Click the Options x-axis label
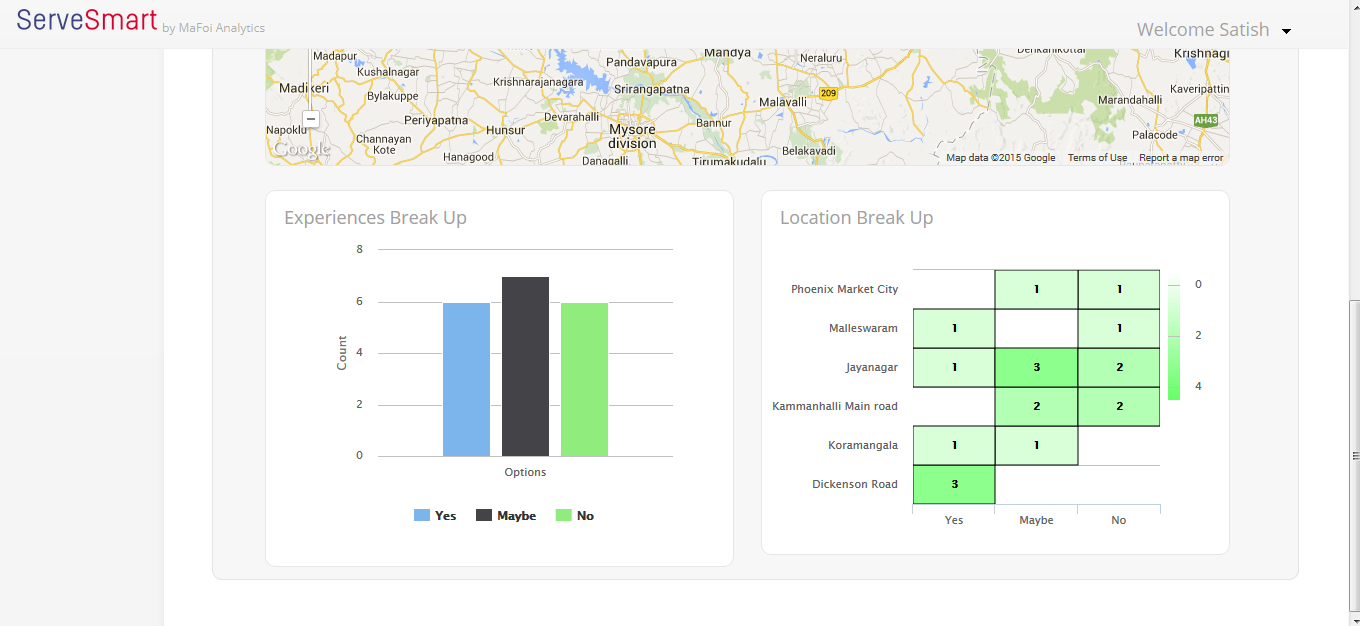Viewport: 1360px width, 626px height. click(525, 473)
